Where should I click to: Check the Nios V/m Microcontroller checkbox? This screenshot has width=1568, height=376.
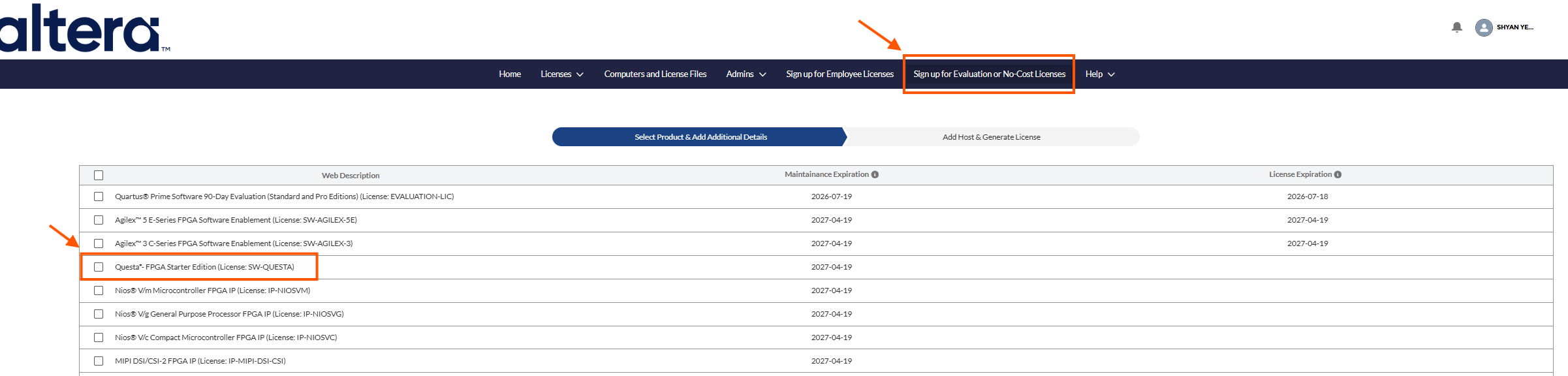click(99, 290)
